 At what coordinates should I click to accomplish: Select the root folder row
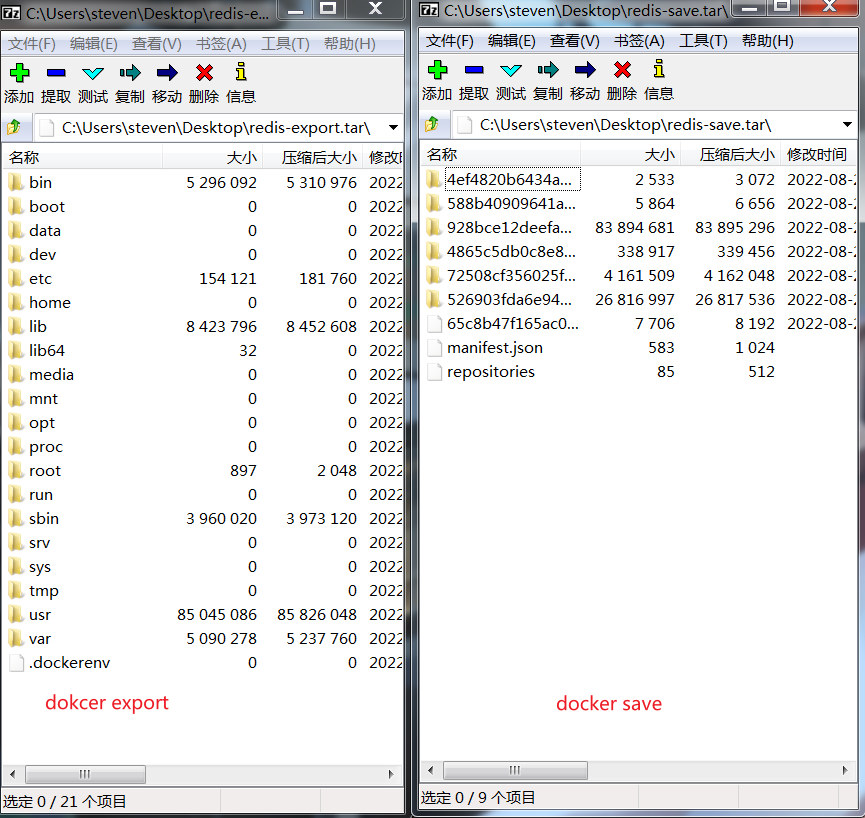(x=203, y=471)
